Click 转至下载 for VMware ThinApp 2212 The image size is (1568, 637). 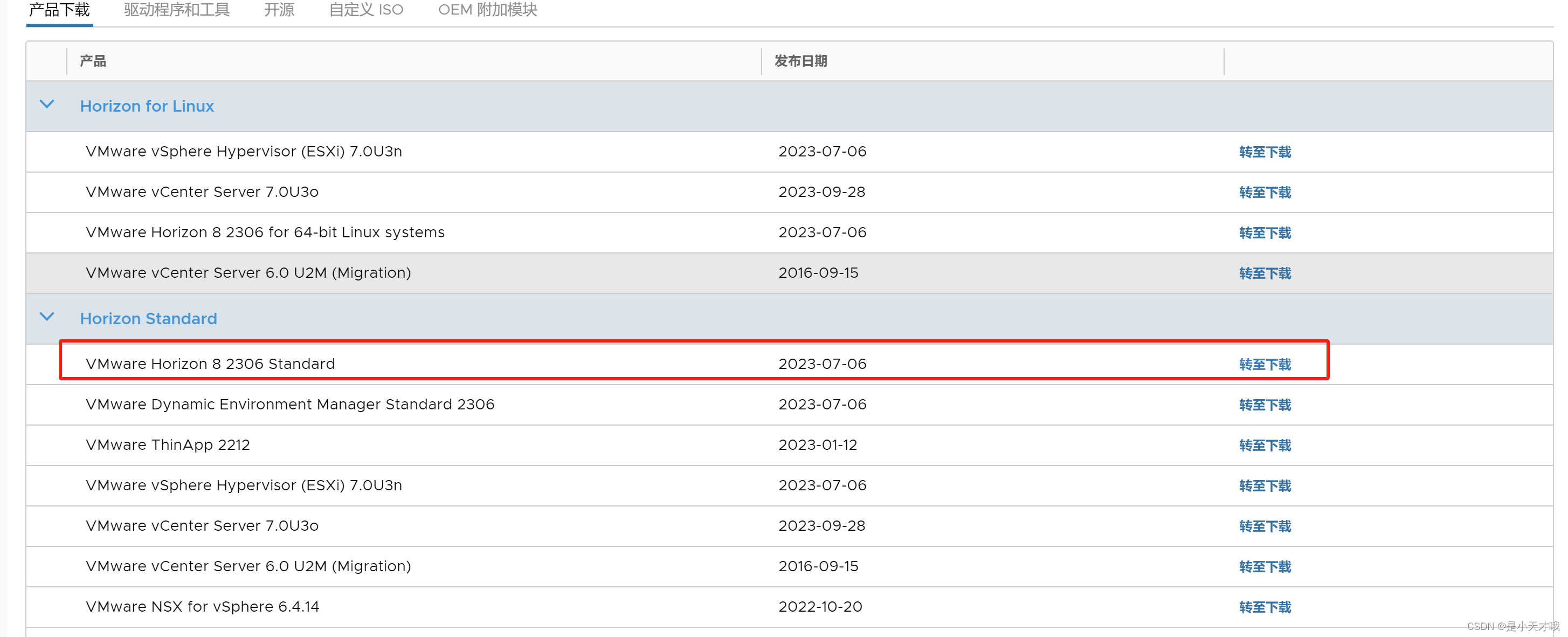coord(1265,445)
